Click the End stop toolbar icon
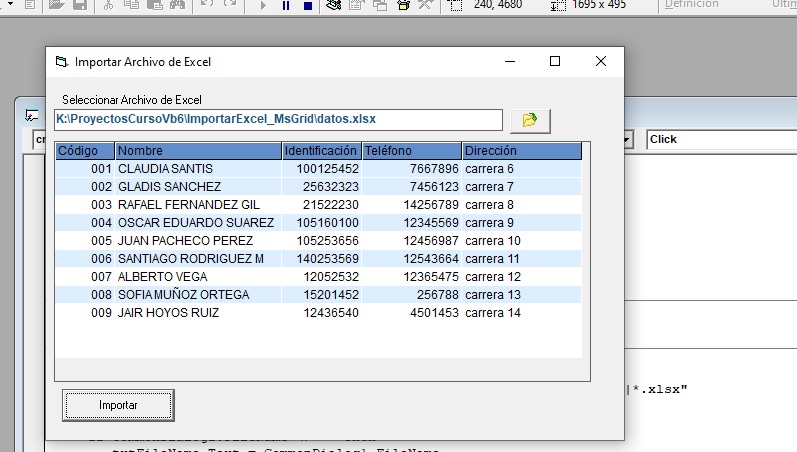Viewport: 797px width, 452px height. coord(307,6)
